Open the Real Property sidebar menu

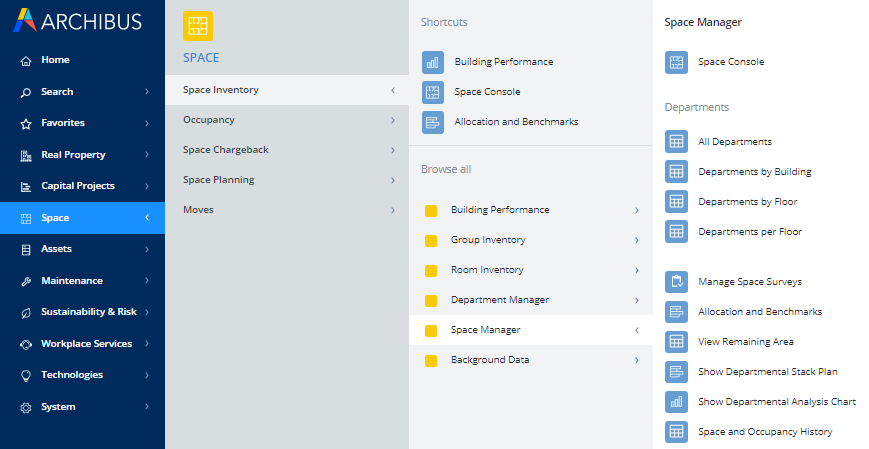pyautogui.click(x=83, y=155)
